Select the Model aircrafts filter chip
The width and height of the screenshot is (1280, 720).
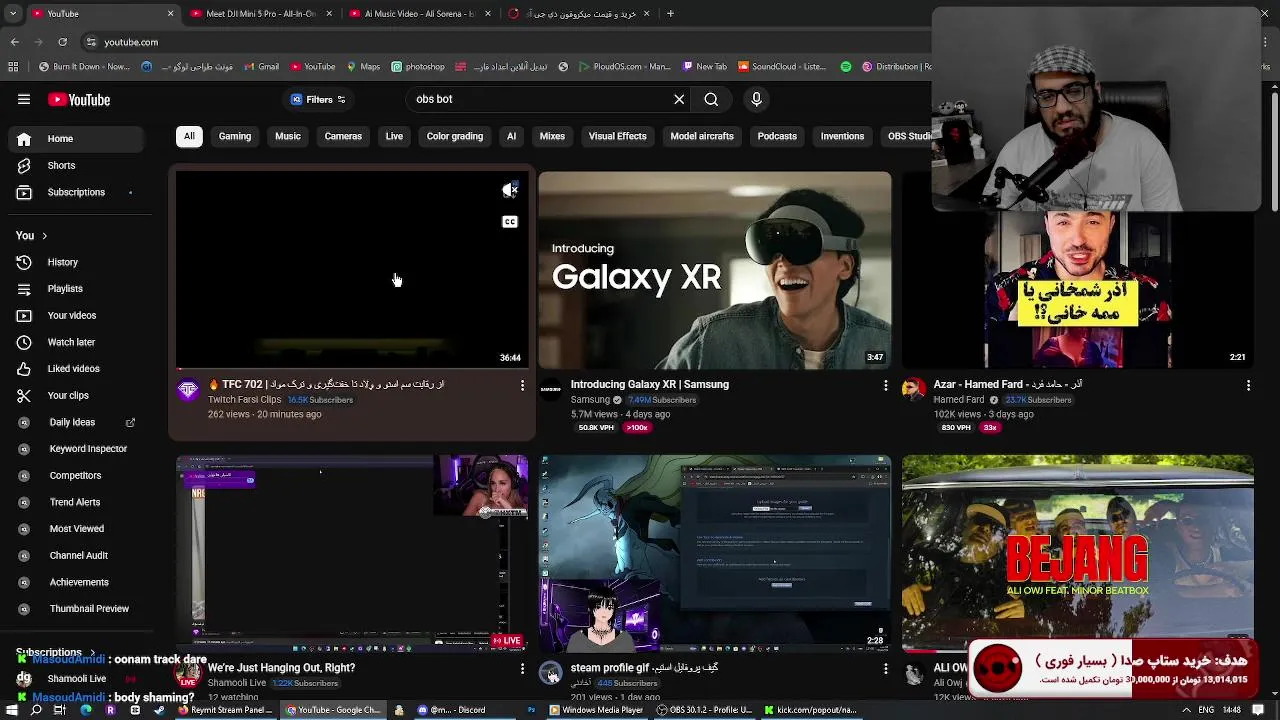click(x=702, y=136)
